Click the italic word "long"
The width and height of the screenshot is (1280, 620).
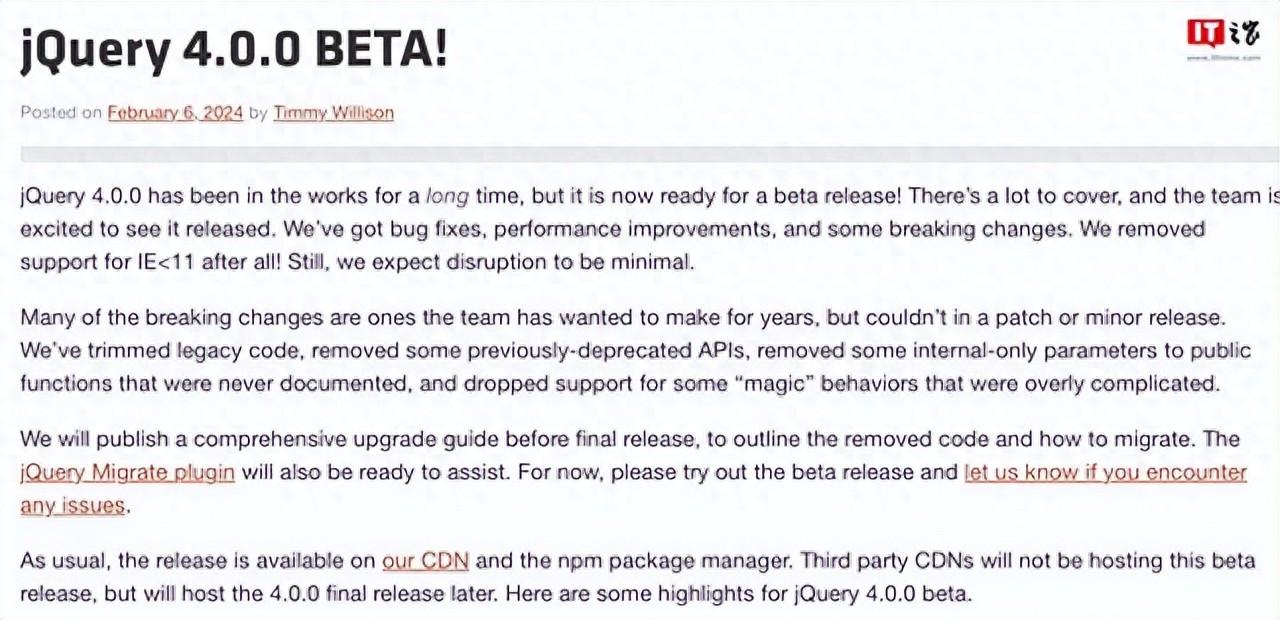click(x=447, y=196)
